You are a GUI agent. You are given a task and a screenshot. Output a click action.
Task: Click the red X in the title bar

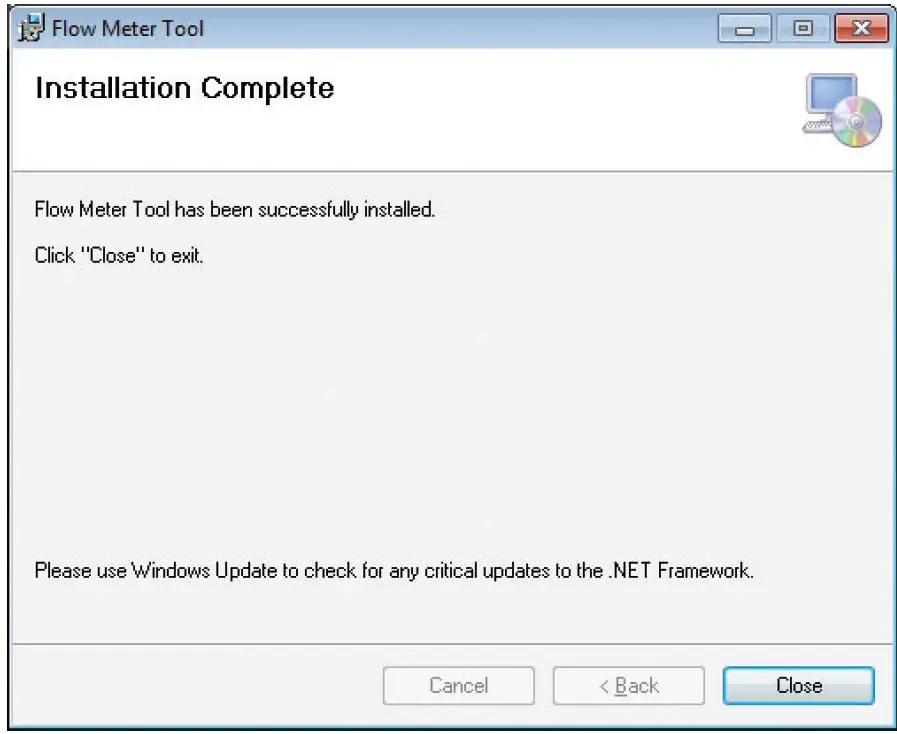861,28
